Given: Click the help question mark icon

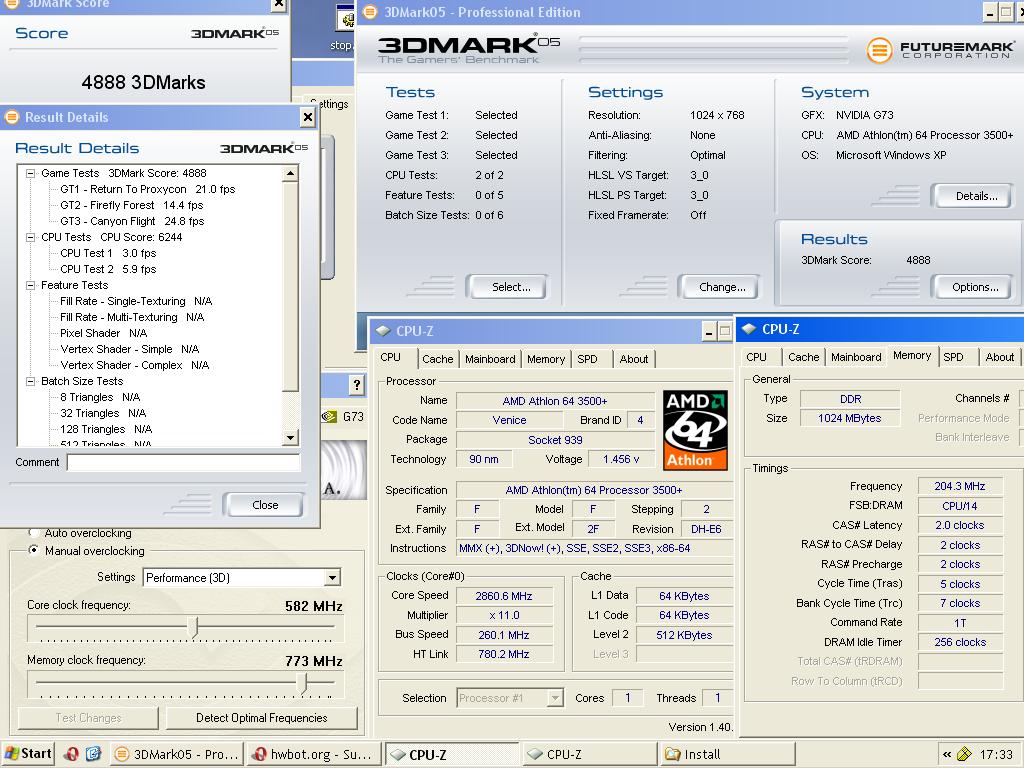Looking at the screenshot, I should click(x=357, y=385).
